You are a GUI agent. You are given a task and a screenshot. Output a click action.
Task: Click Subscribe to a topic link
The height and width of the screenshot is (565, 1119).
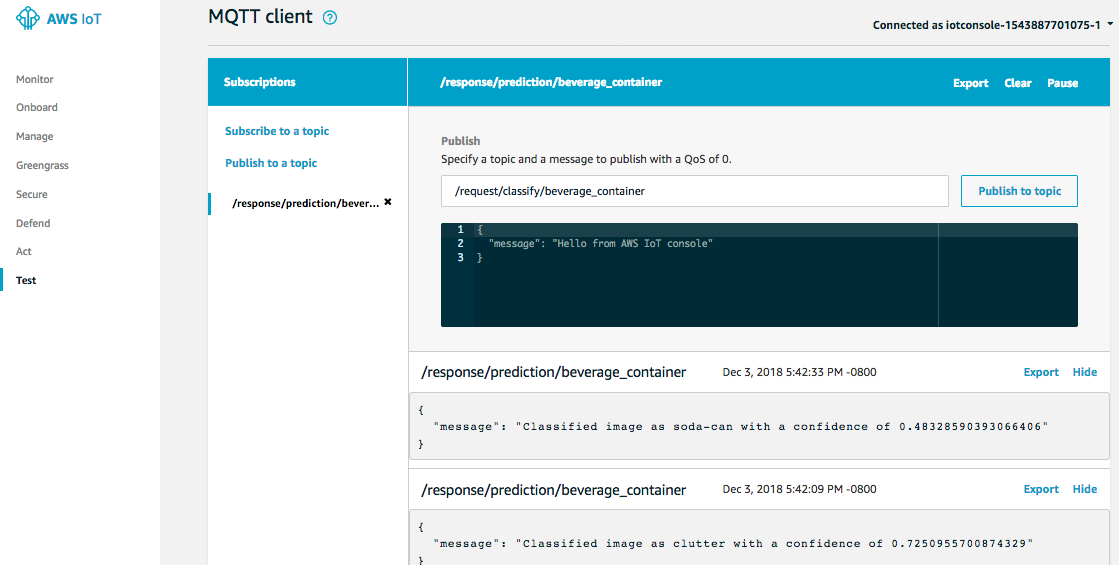(x=277, y=131)
